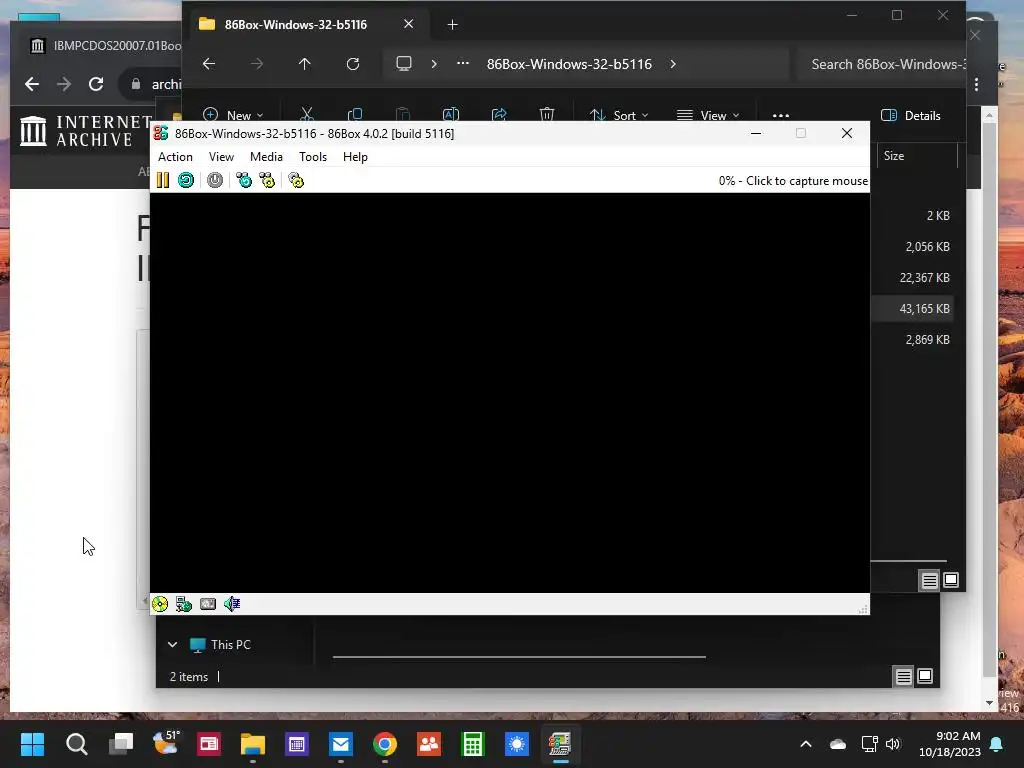The width and height of the screenshot is (1024, 768).
Task: Reload the browser page
Action: tap(96, 84)
